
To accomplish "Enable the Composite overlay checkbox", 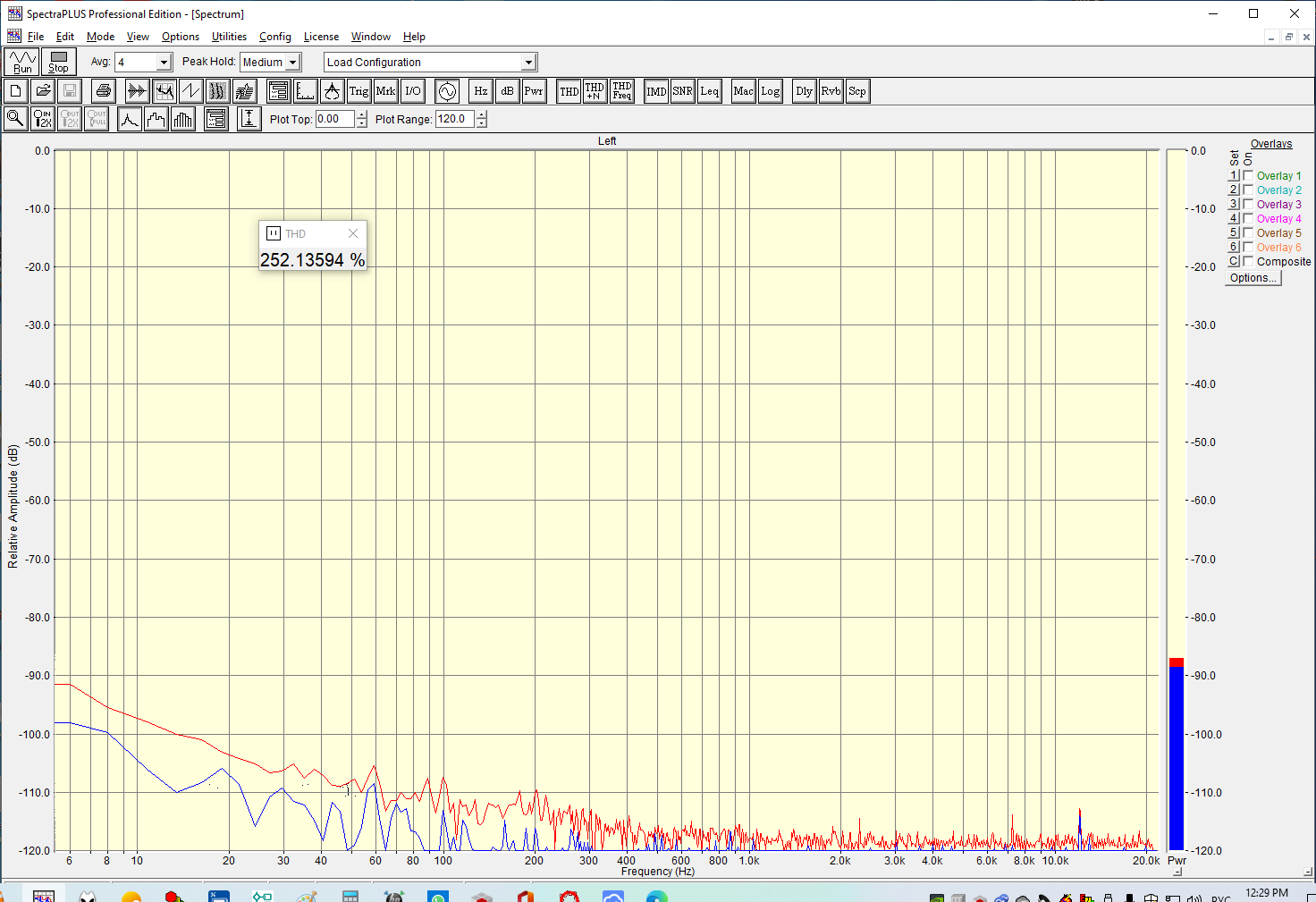I will tap(1249, 262).
